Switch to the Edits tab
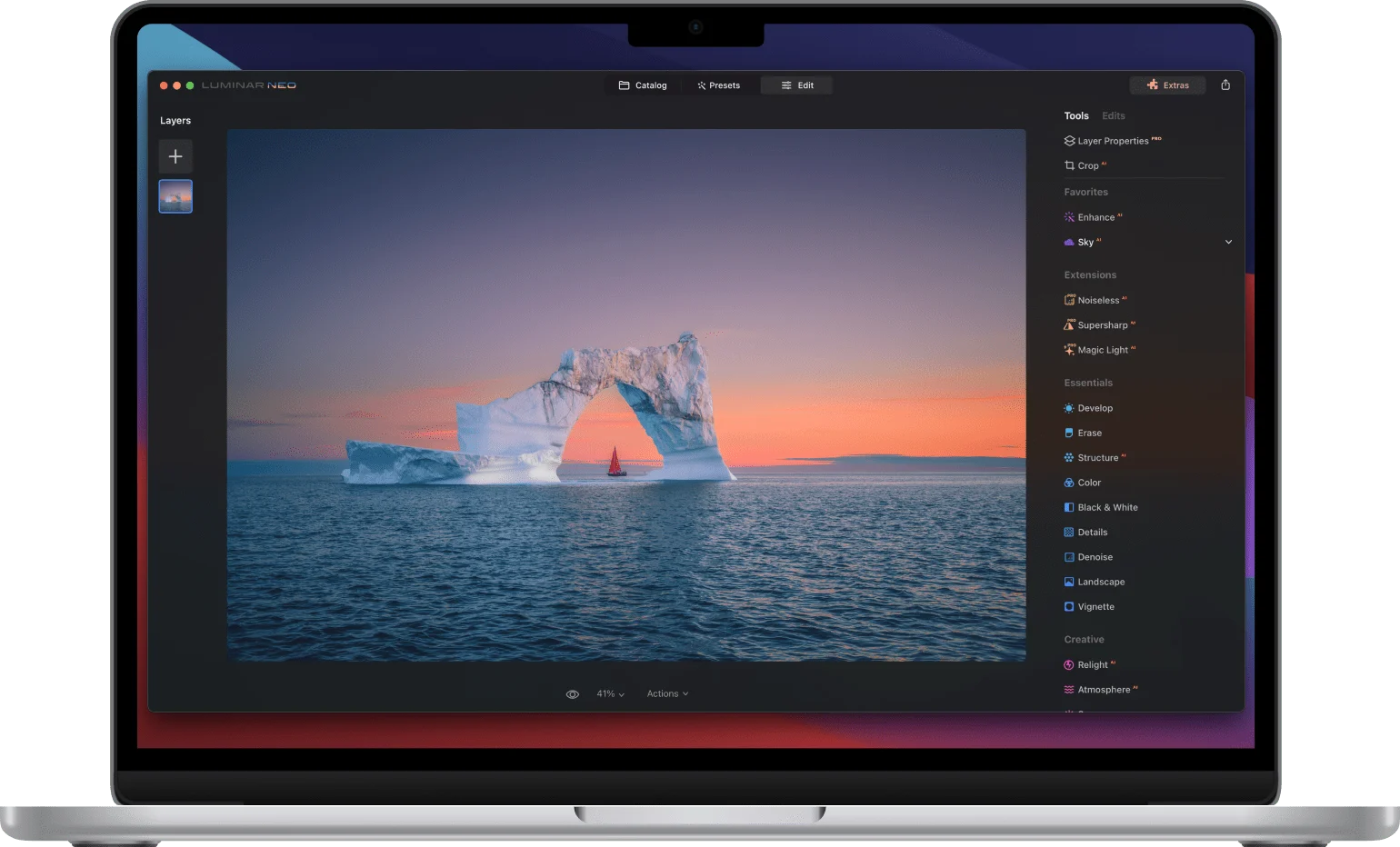The image size is (1400, 847). pos(1114,115)
